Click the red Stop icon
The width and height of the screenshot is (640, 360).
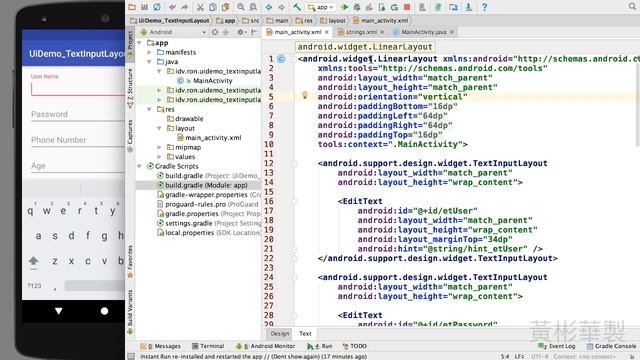(407, 7)
